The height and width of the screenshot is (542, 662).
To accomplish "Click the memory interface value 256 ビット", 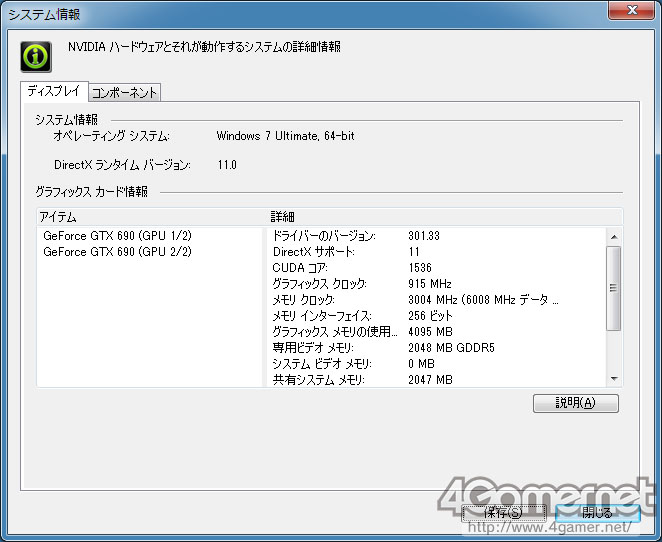I will click(x=430, y=316).
